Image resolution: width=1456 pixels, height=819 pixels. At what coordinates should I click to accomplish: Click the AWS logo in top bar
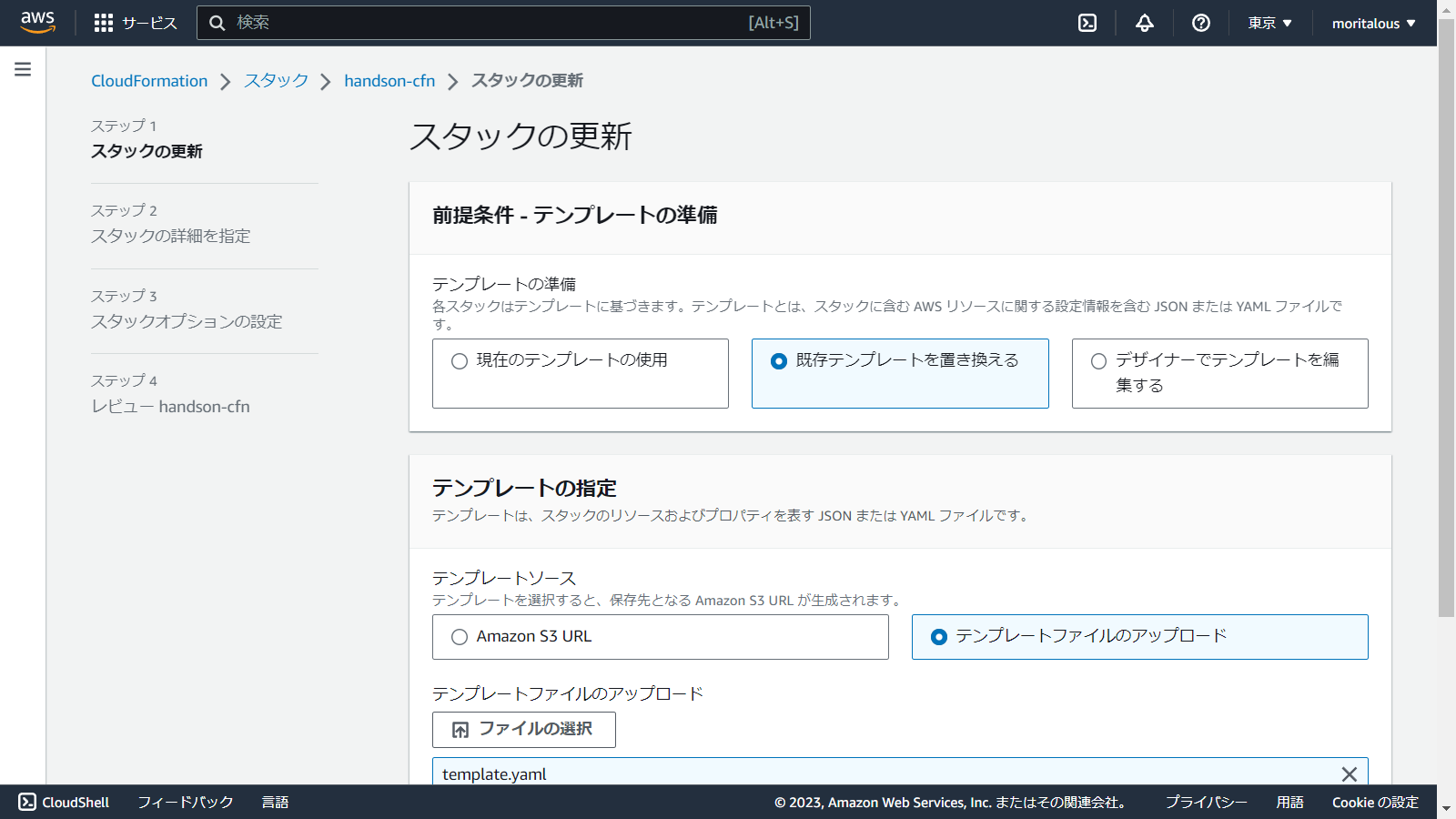[36, 23]
